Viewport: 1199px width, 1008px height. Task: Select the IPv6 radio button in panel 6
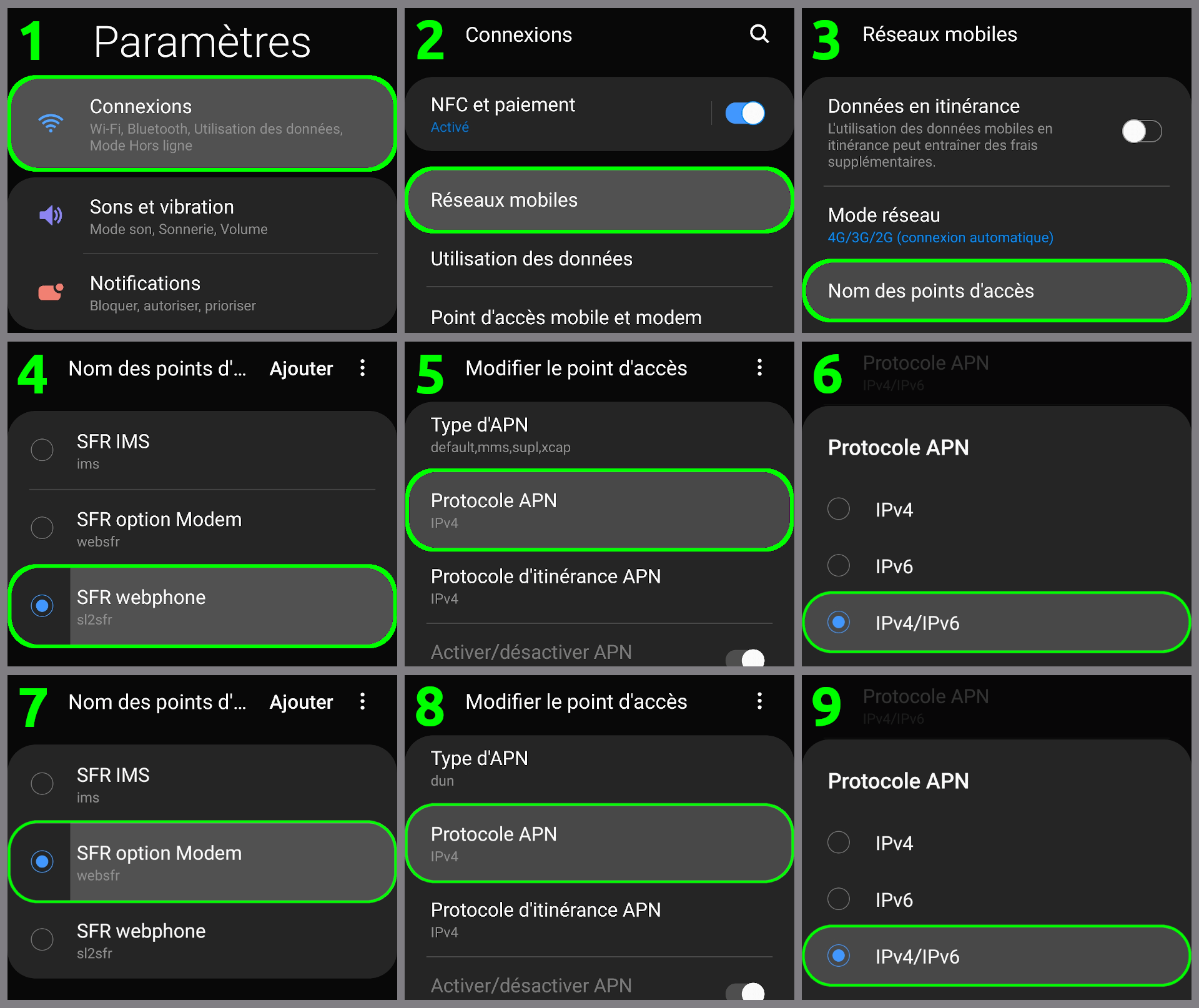pos(839,566)
